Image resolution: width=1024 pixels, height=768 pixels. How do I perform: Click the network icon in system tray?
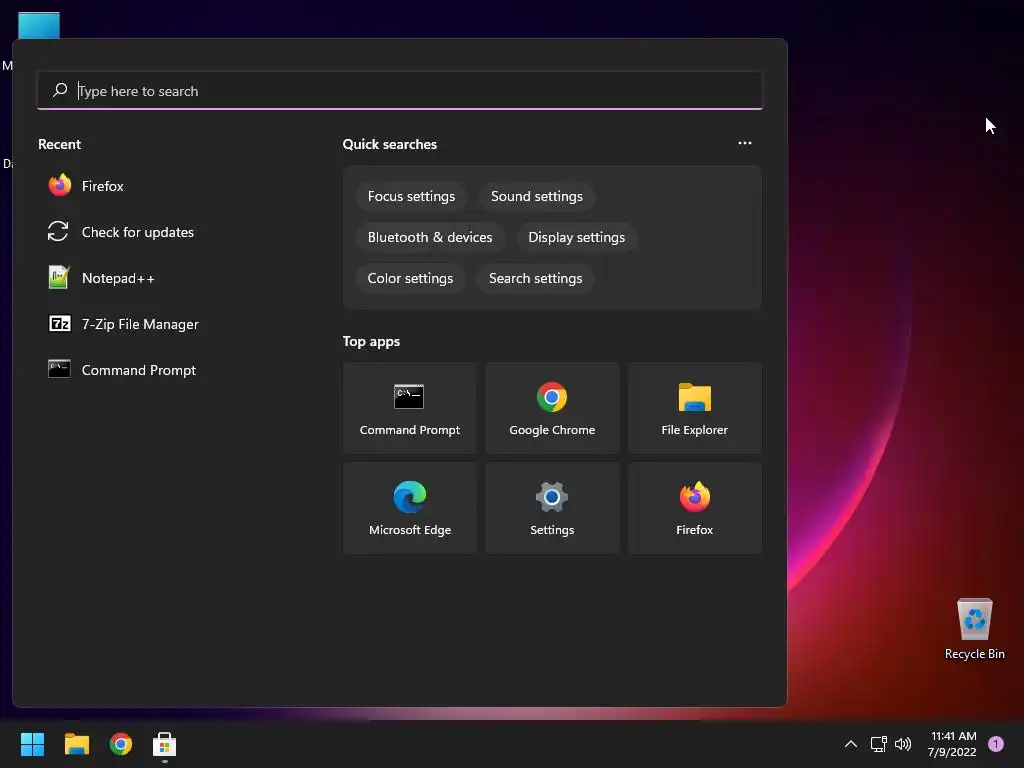878,744
